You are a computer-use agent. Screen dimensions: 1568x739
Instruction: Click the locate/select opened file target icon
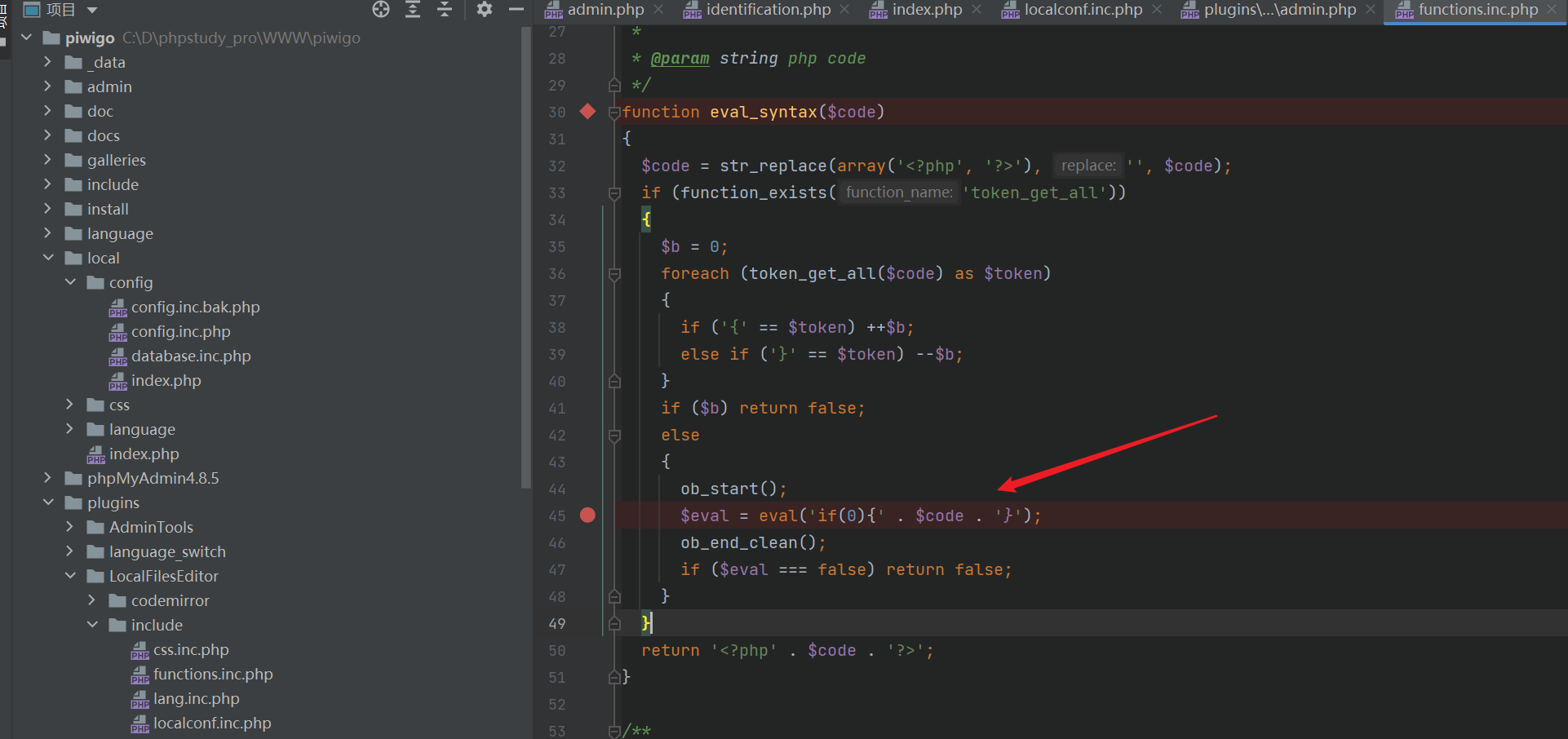pos(381,10)
